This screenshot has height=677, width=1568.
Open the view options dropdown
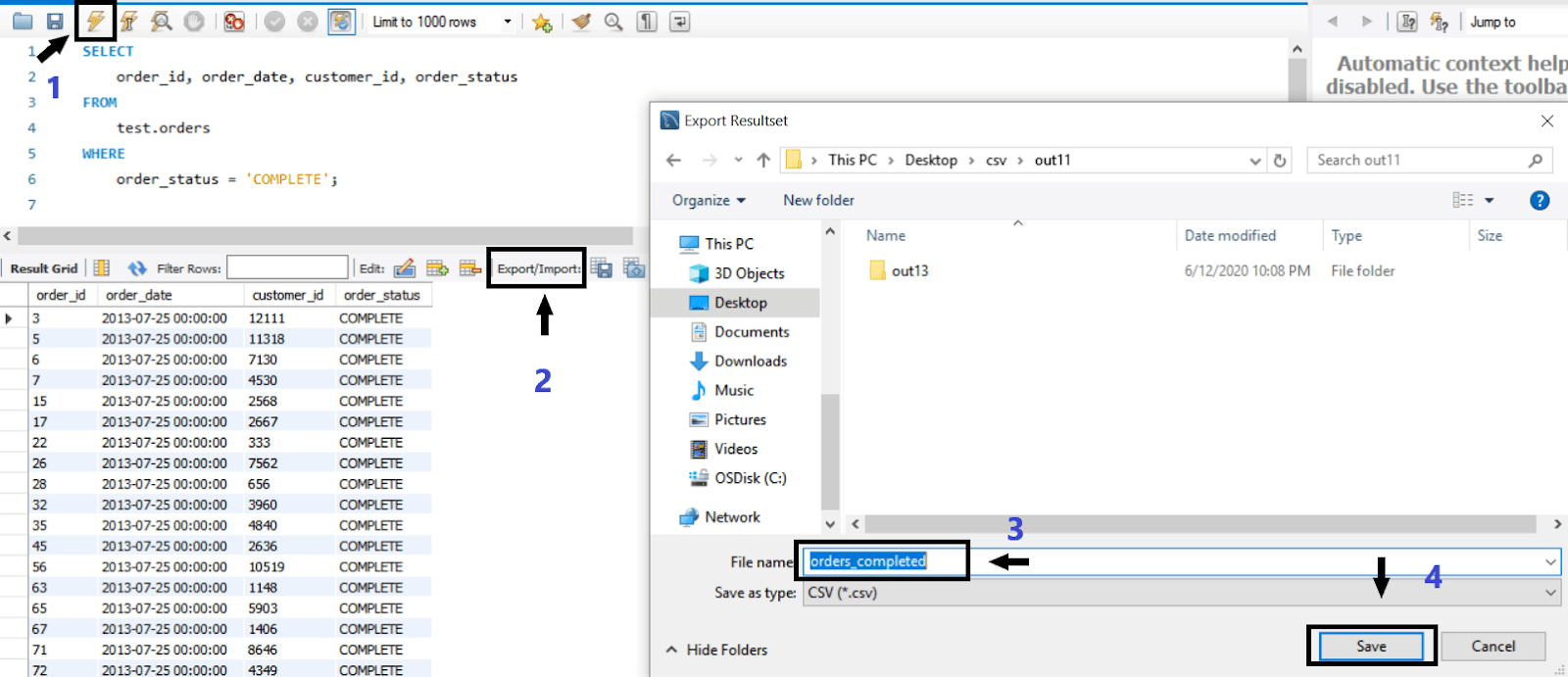click(1490, 200)
